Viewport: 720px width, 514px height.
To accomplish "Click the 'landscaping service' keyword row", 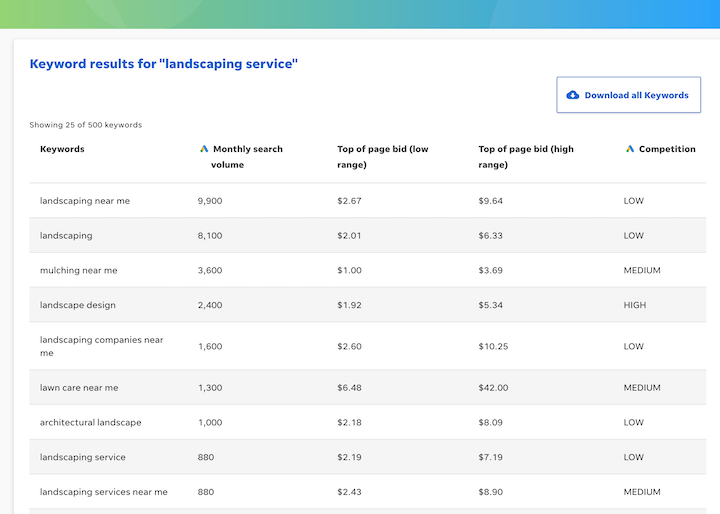I will click(83, 457).
